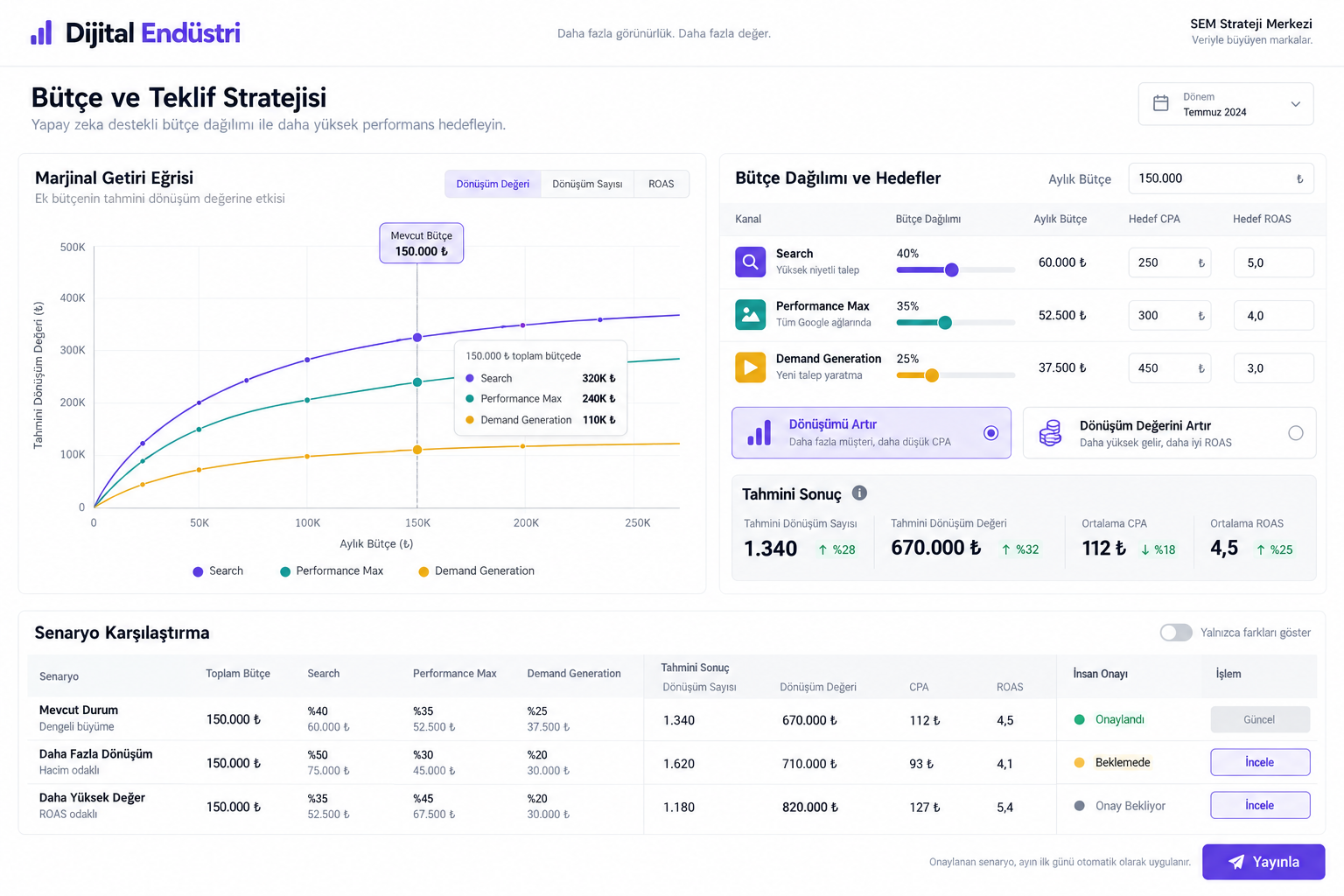The height and width of the screenshot is (896, 1344).
Task: Click the Aylık Bütçe 150.000 input field
Action: tap(1221, 178)
